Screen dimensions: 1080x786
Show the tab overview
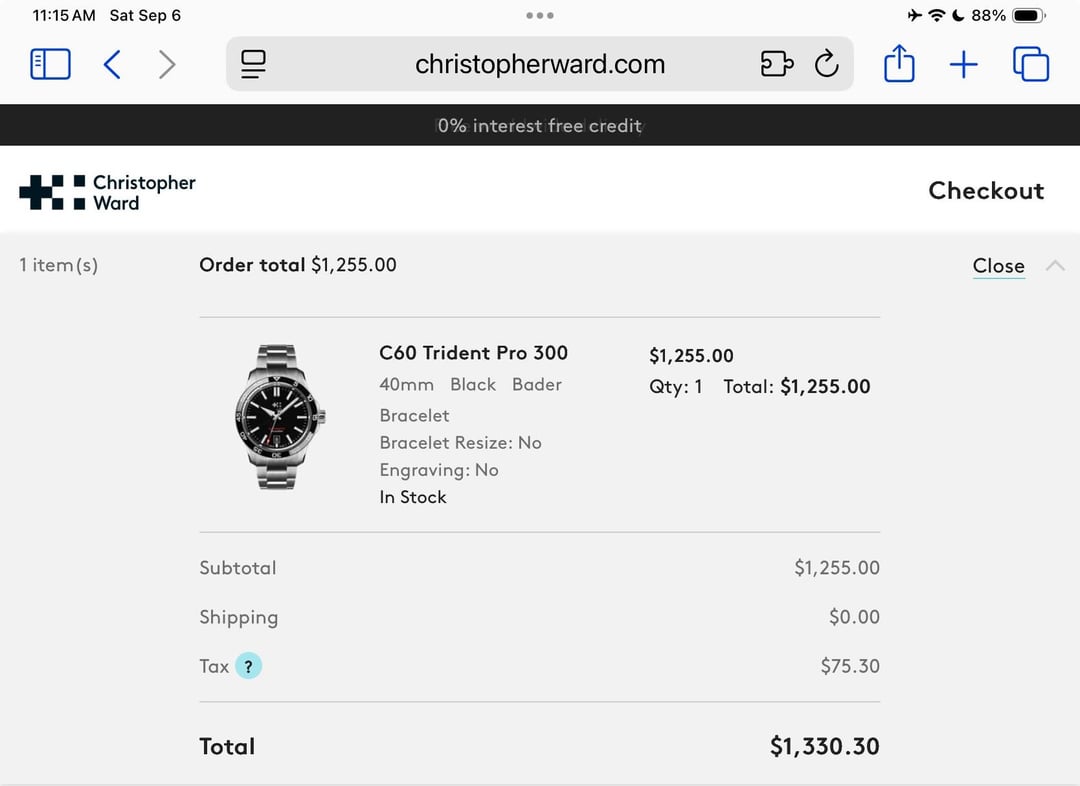[x=1031, y=64]
